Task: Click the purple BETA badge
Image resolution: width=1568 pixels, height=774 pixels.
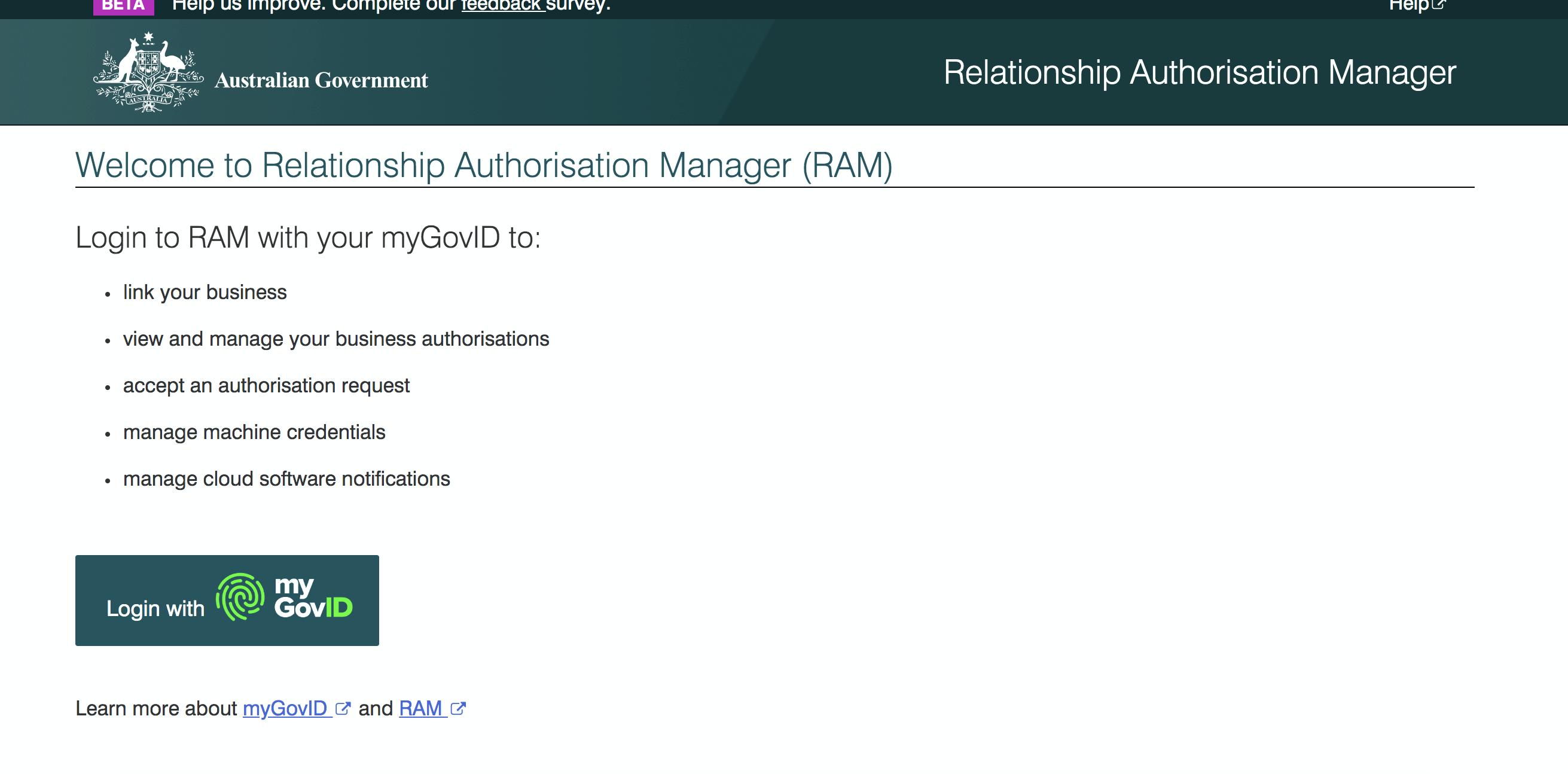Action: pos(124,6)
